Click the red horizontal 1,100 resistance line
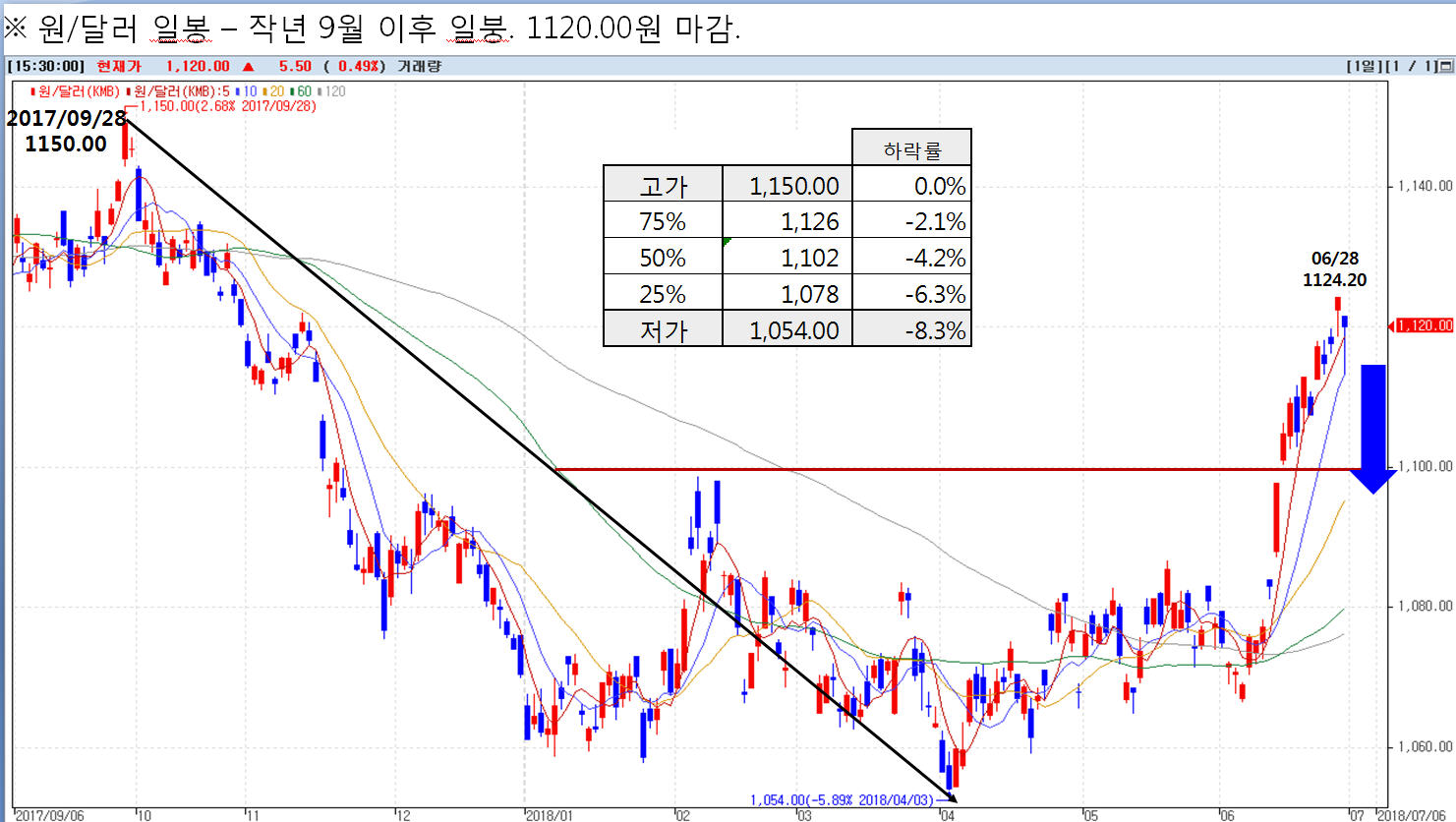This screenshot has height=822, width=1456. coord(885,470)
